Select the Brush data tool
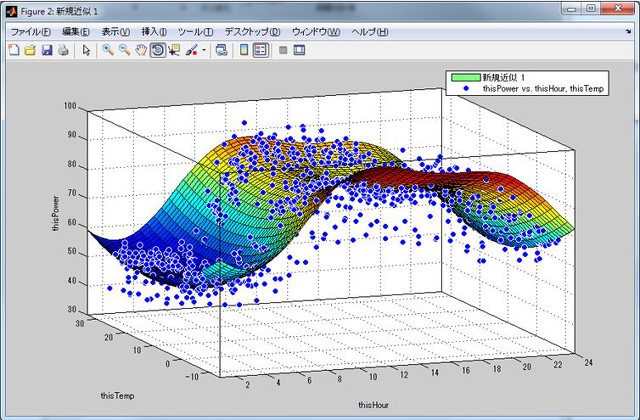 coord(191,50)
